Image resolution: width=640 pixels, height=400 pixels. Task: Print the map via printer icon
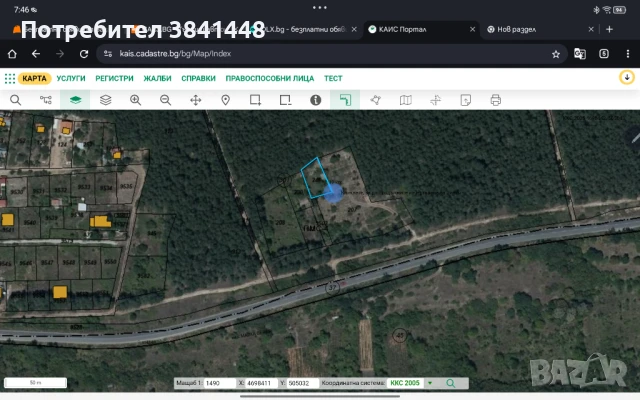click(x=496, y=100)
